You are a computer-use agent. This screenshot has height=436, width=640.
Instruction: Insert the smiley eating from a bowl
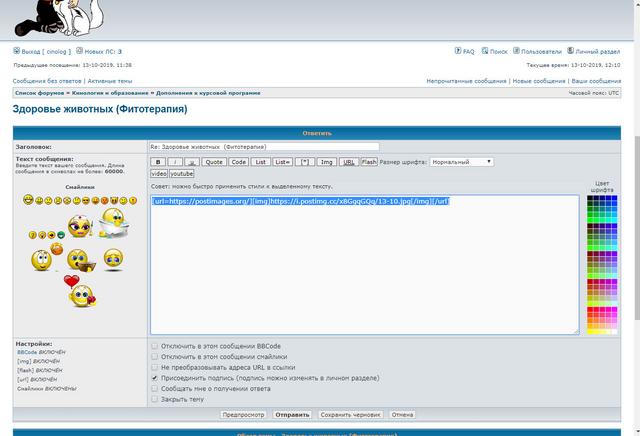(x=80, y=260)
